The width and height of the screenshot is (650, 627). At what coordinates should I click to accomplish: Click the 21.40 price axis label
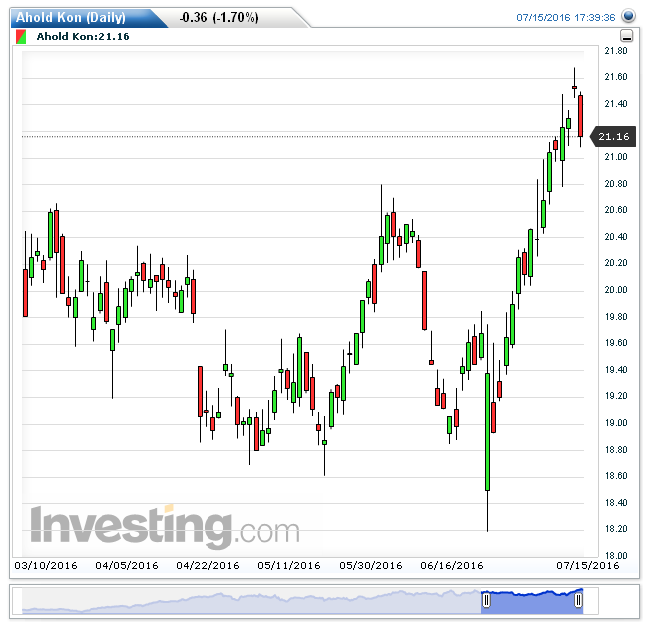click(x=616, y=104)
